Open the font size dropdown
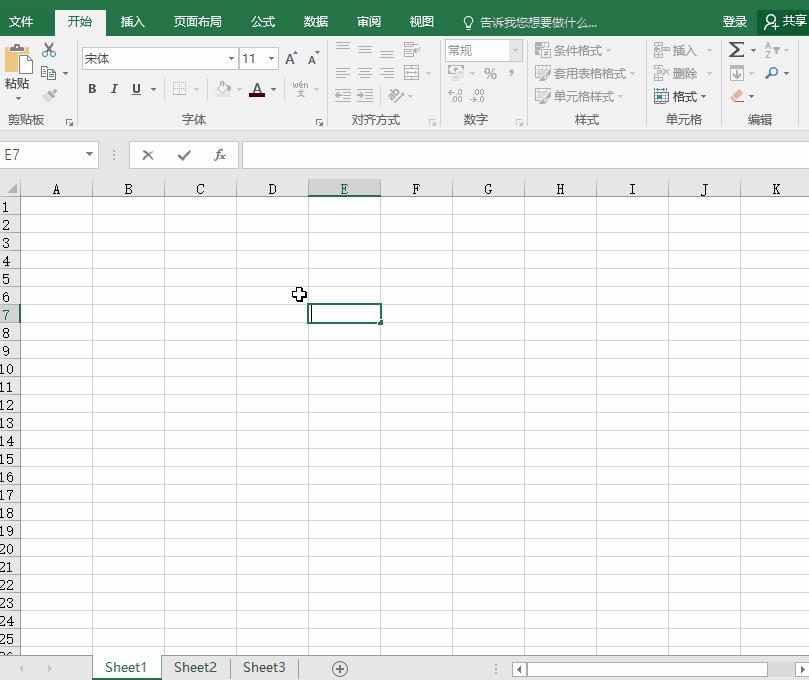This screenshot has height=680, width=809. pyautogui.click(x=270, y=59)
